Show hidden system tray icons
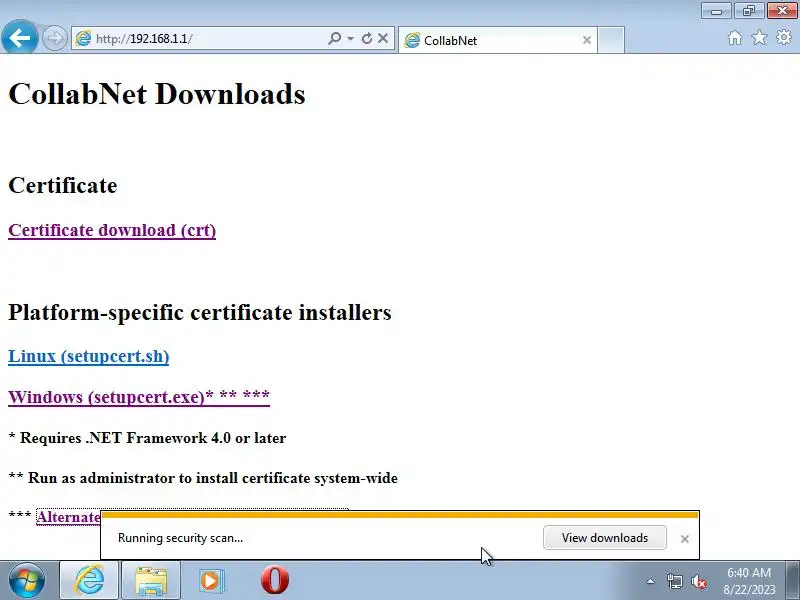Screen dimensions: 800x600 click(651, 581)
